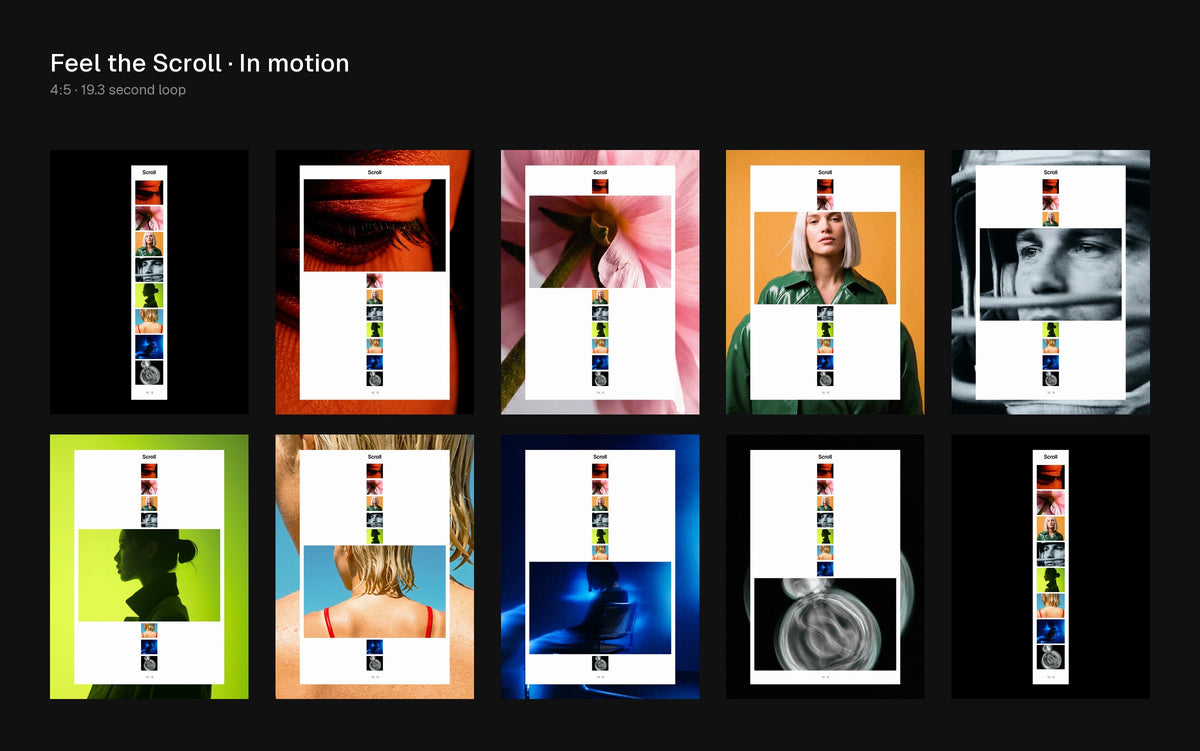
Task: Open the expanded orange eye close-up image
Action: [x=375, y=225]
